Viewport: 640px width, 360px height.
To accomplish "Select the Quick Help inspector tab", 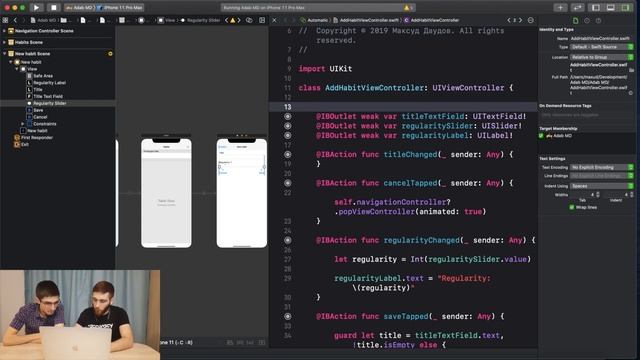I will pos(598,20).
